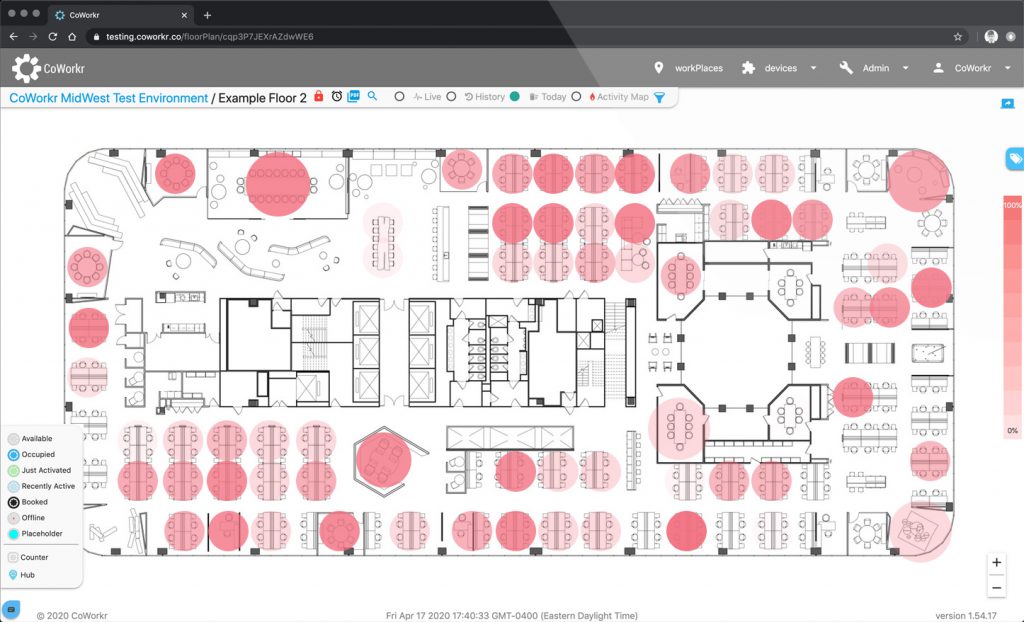Click the Occupied legend icon
Viewport: 1024px width, 622px height.
(x=13, y=455)
